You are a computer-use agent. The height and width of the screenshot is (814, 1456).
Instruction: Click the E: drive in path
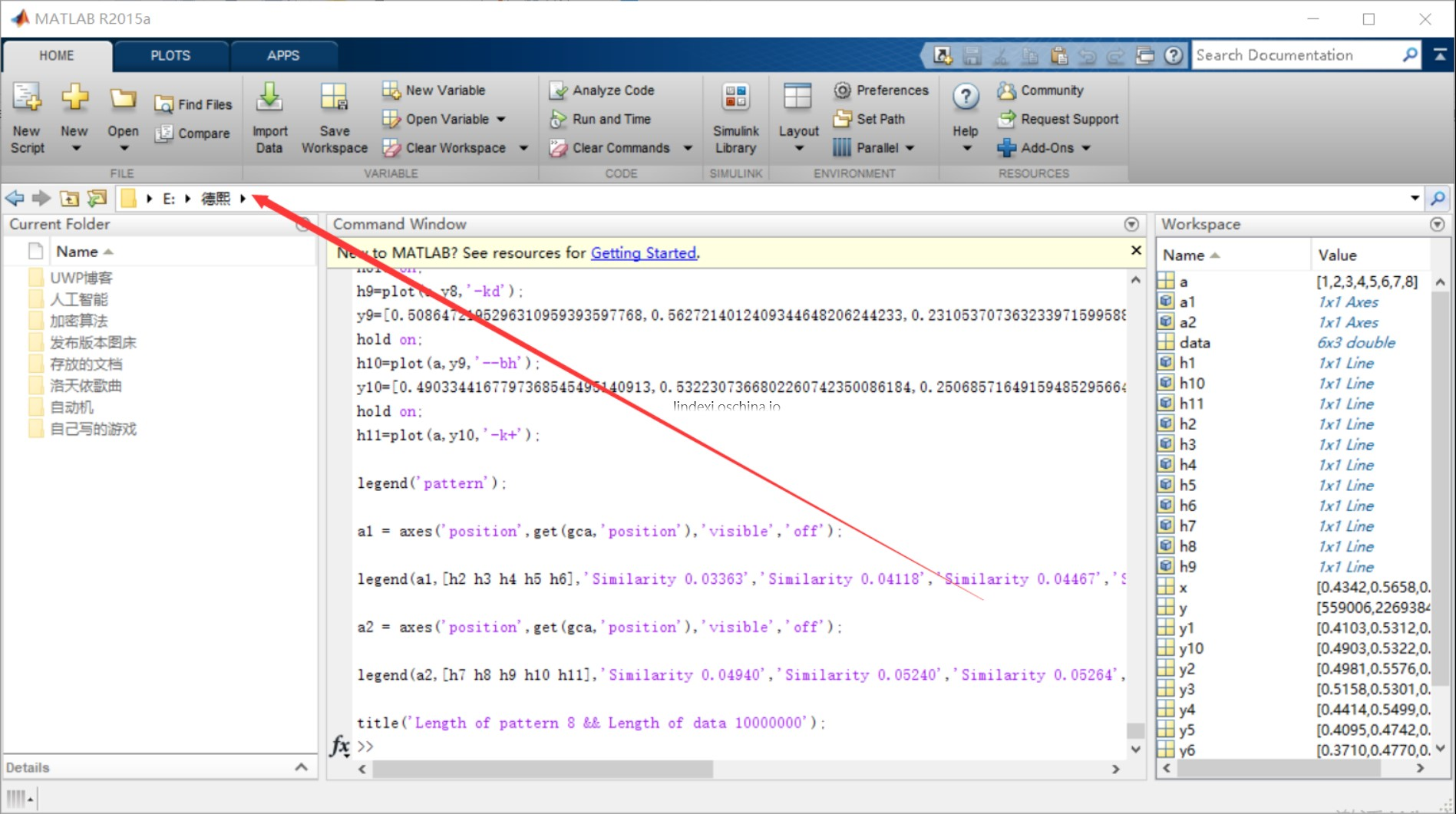pyautogui.click(x=169, y=199)
